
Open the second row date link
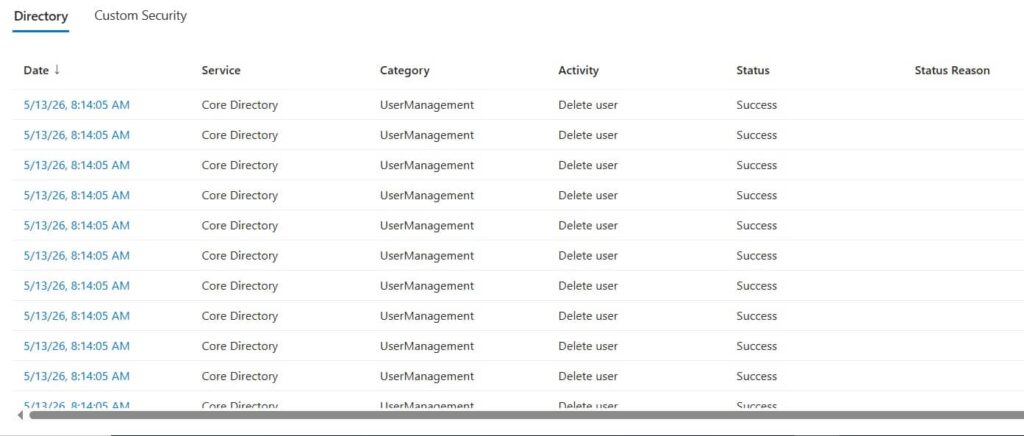[76, 135]
